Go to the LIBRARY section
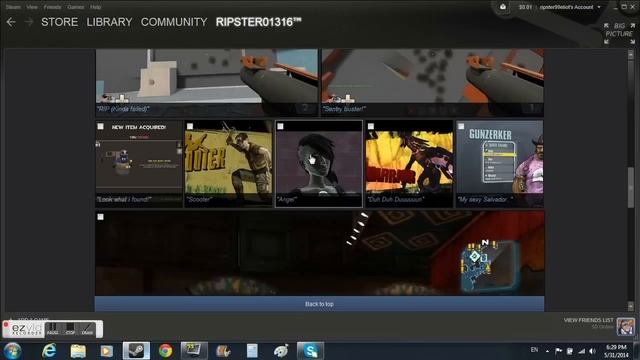The width and height of the screenshot is (640, 360). [x=109, y=22]
